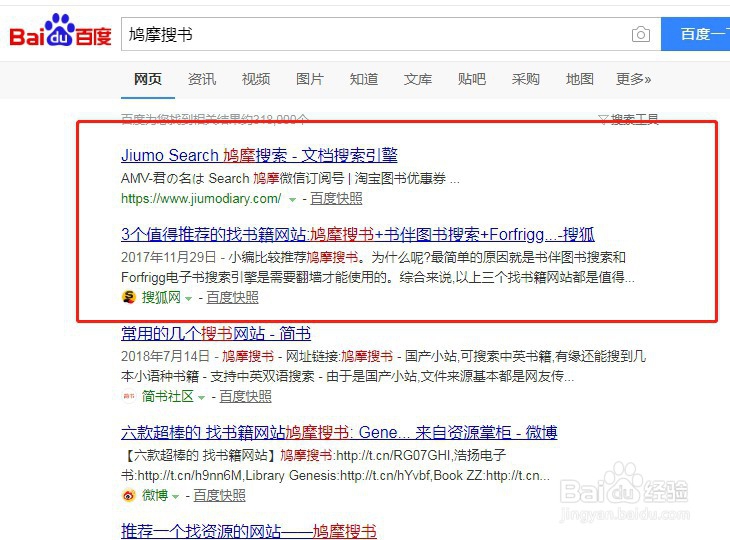Click the 搜狐网 source link
Screen dimensions: 730x540
[161, 297]
